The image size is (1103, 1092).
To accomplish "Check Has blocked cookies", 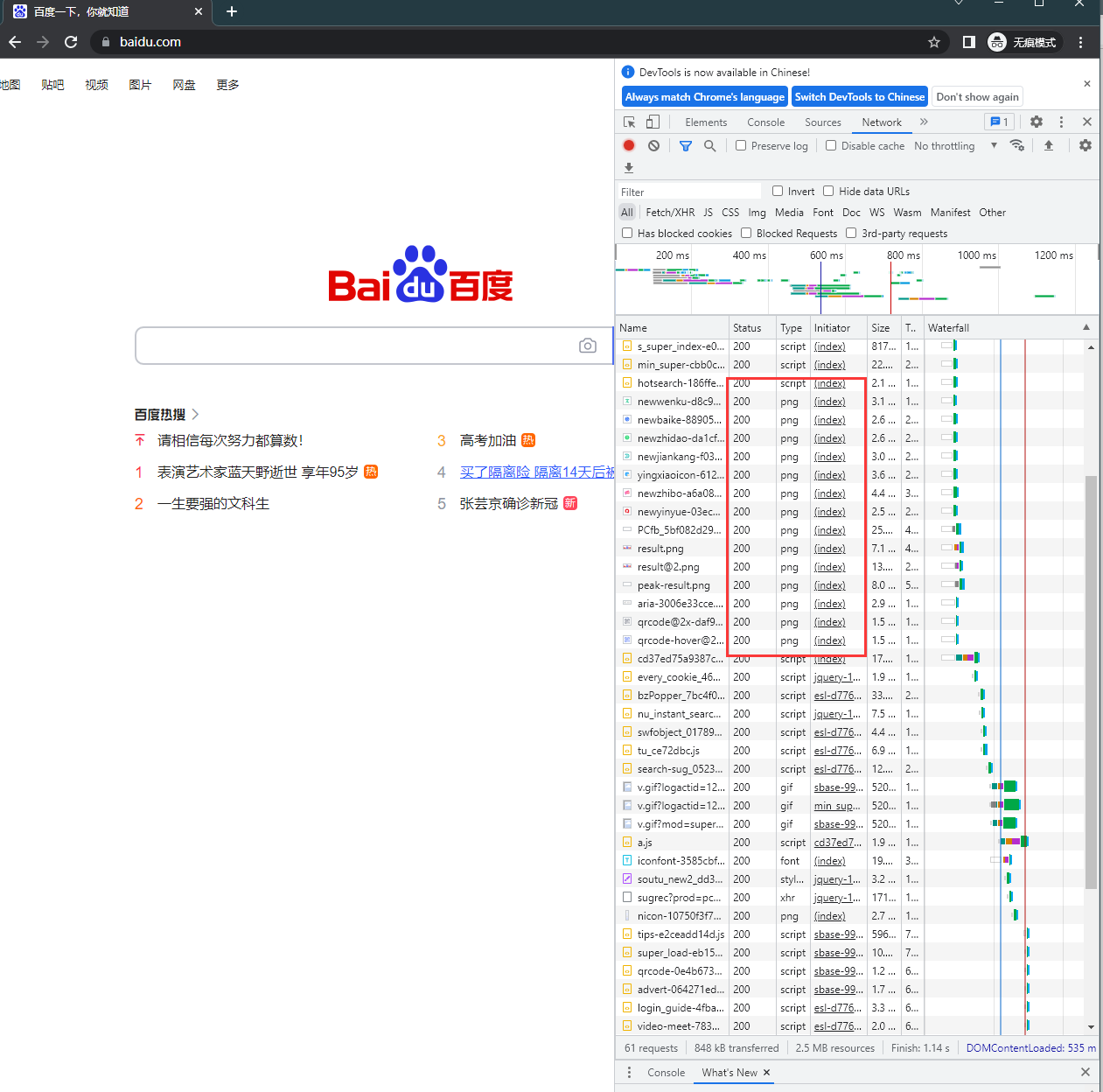I will (627, 233).
